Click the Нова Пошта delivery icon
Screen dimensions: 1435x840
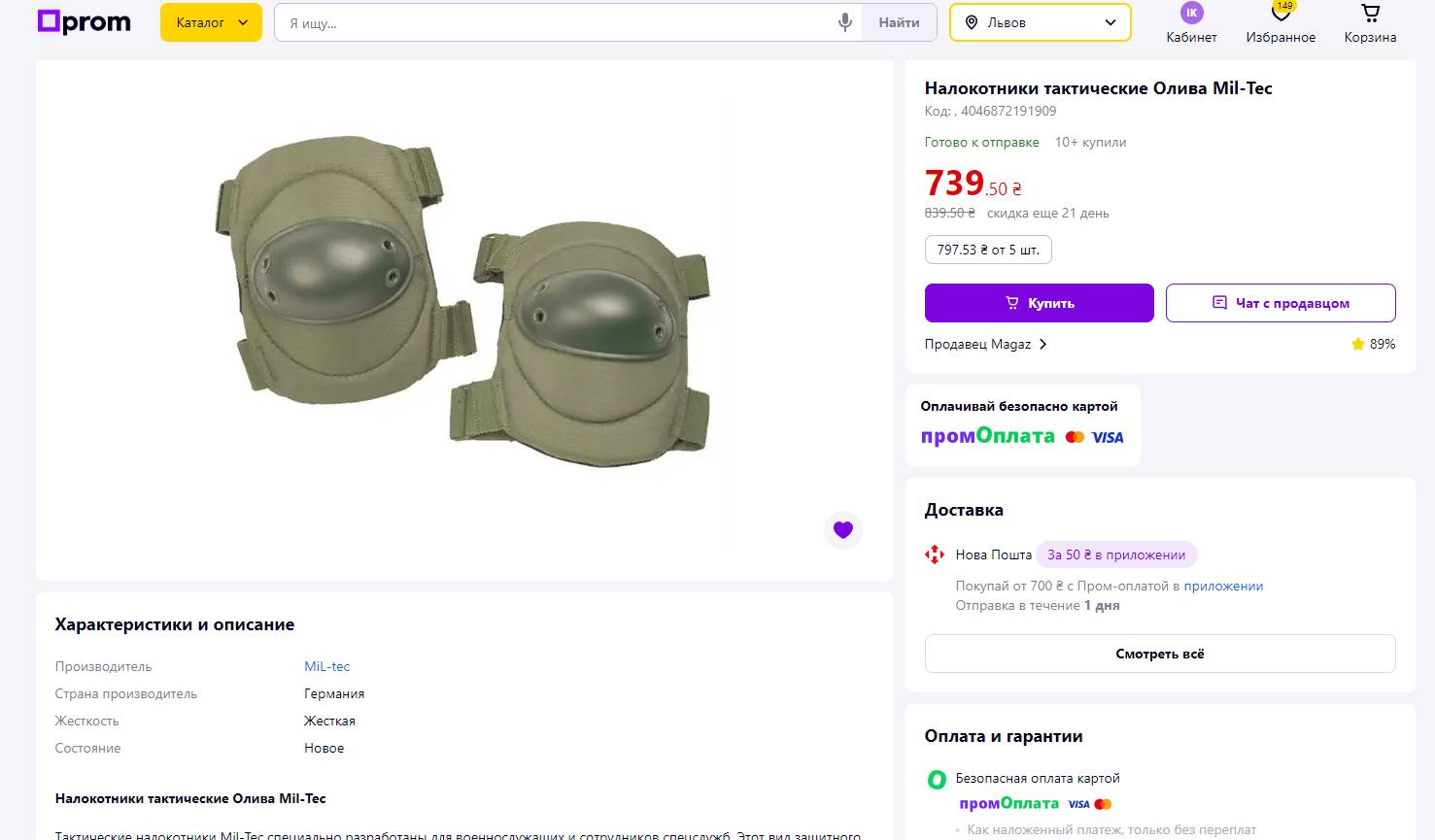(x=935, y=554)
